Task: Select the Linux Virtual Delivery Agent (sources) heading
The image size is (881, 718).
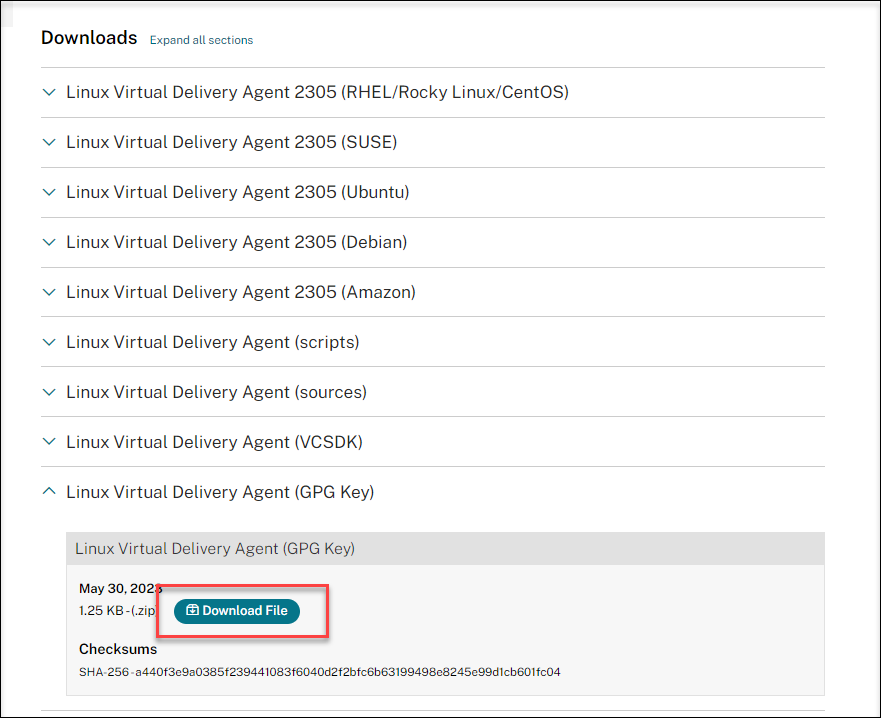Action: pos(216,392)
